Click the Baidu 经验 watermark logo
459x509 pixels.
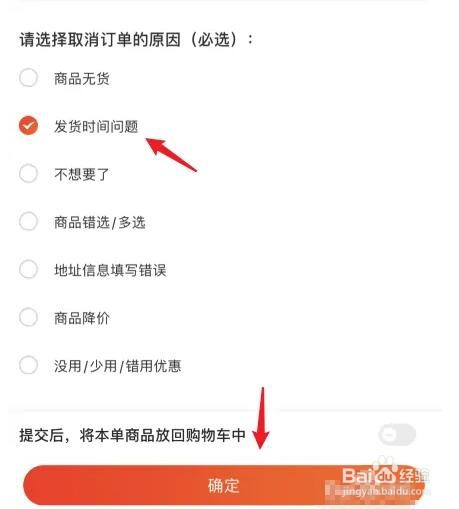pyautogui.click(x=385, y=474)
